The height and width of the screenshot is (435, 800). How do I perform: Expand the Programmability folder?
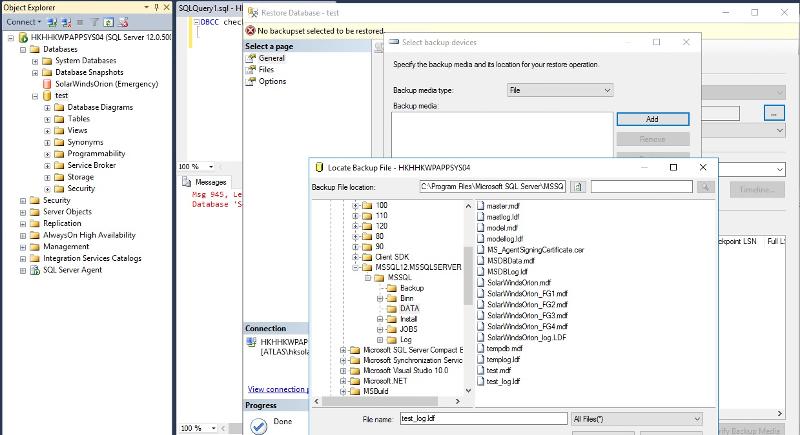(x=47, y=154)
